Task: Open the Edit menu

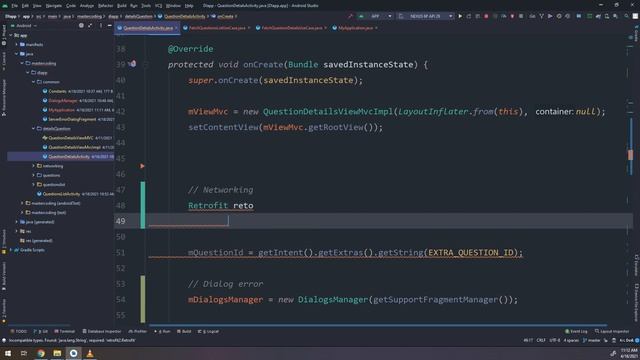Action: click(x=25, y=6)
